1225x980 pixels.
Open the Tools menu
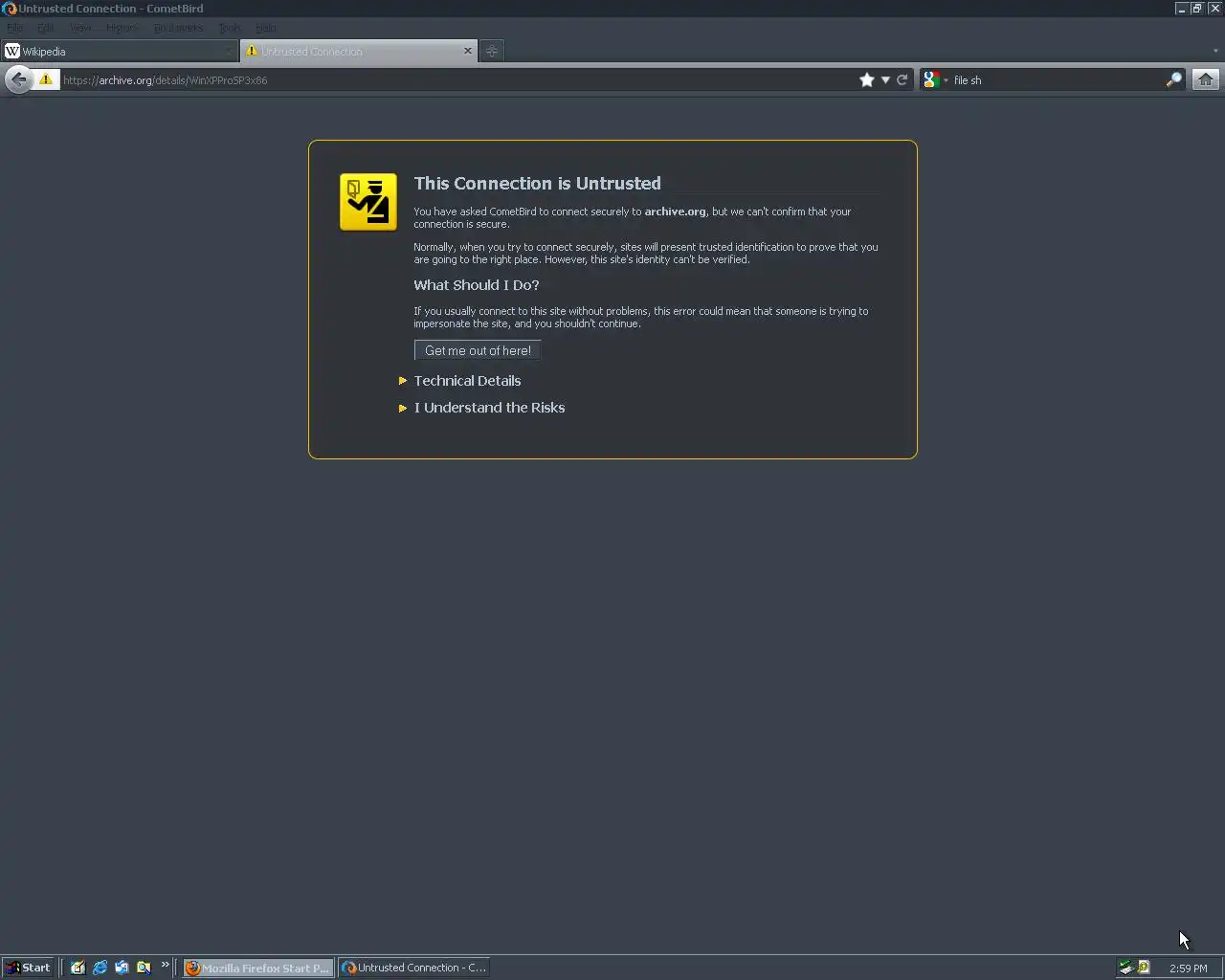tap(230, 28)
